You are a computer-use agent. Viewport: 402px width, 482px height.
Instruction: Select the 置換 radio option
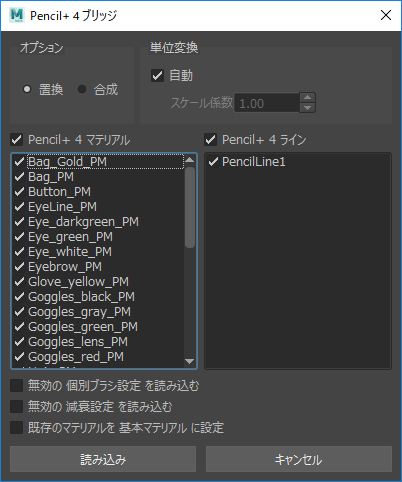click(27, 89)
